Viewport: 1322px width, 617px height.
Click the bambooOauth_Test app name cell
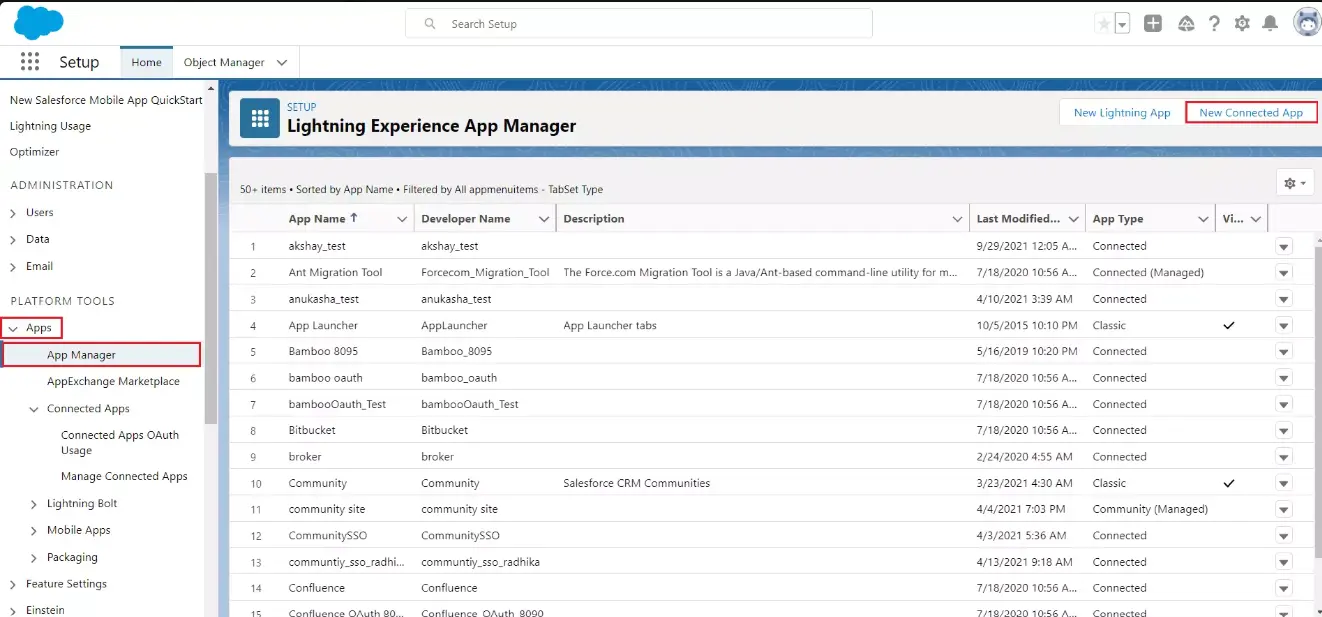click(x=337, y=404)
